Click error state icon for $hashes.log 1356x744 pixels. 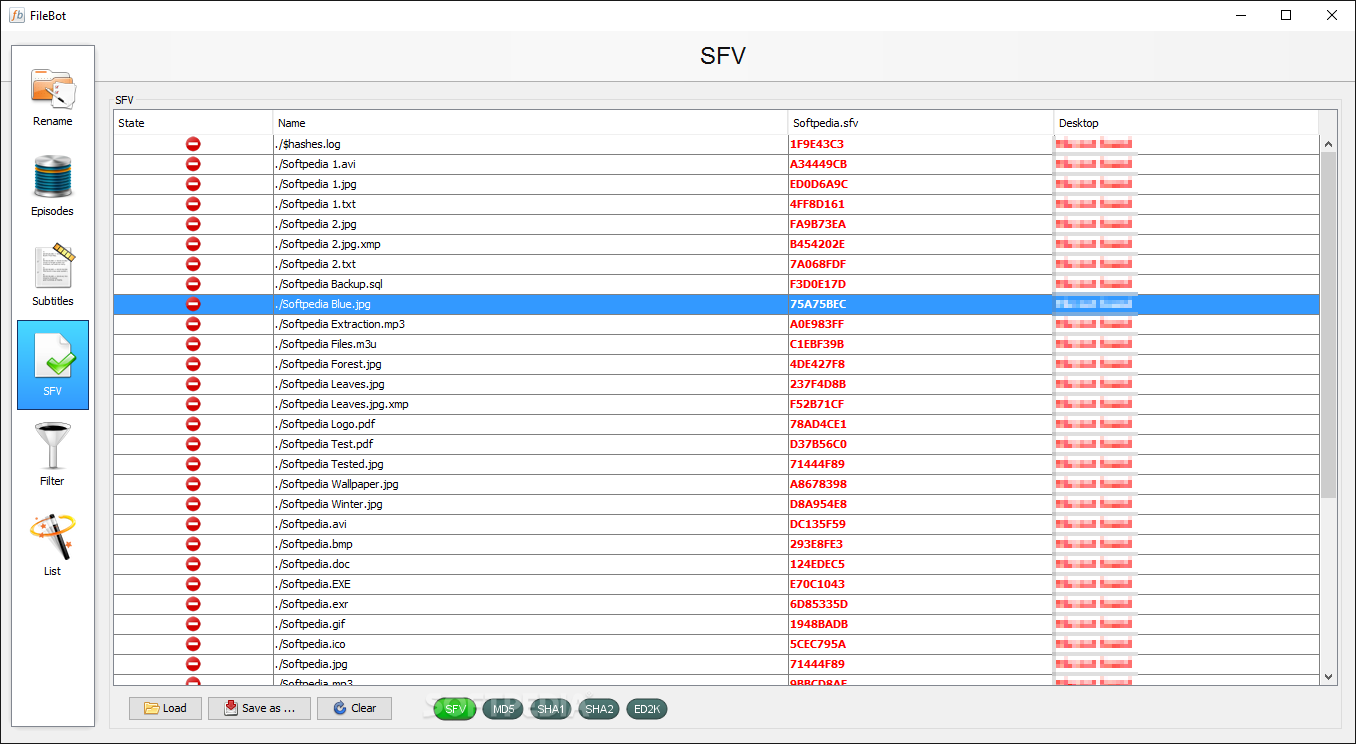(193, 144)
